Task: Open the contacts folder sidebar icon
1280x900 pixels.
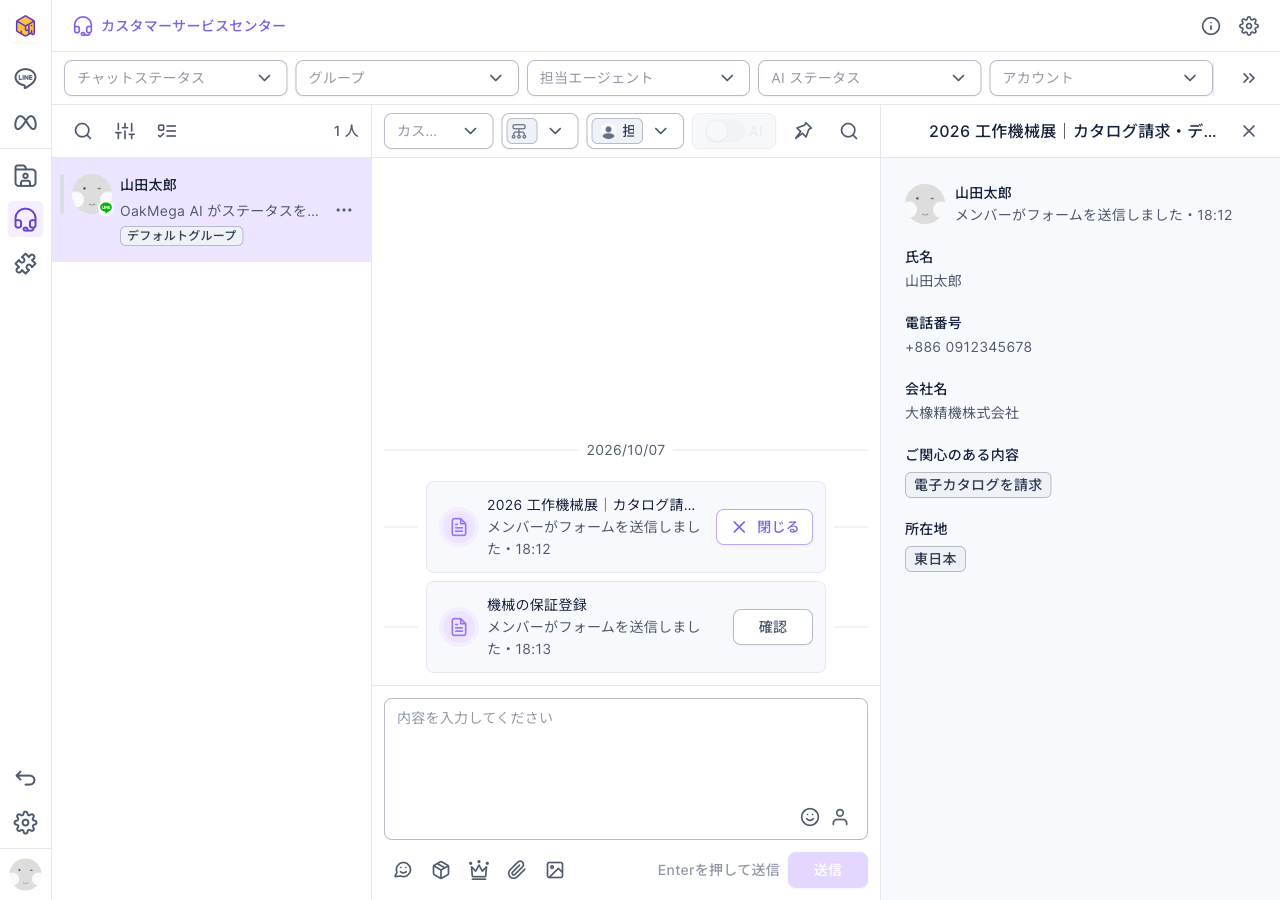Action: pos(25,176)
